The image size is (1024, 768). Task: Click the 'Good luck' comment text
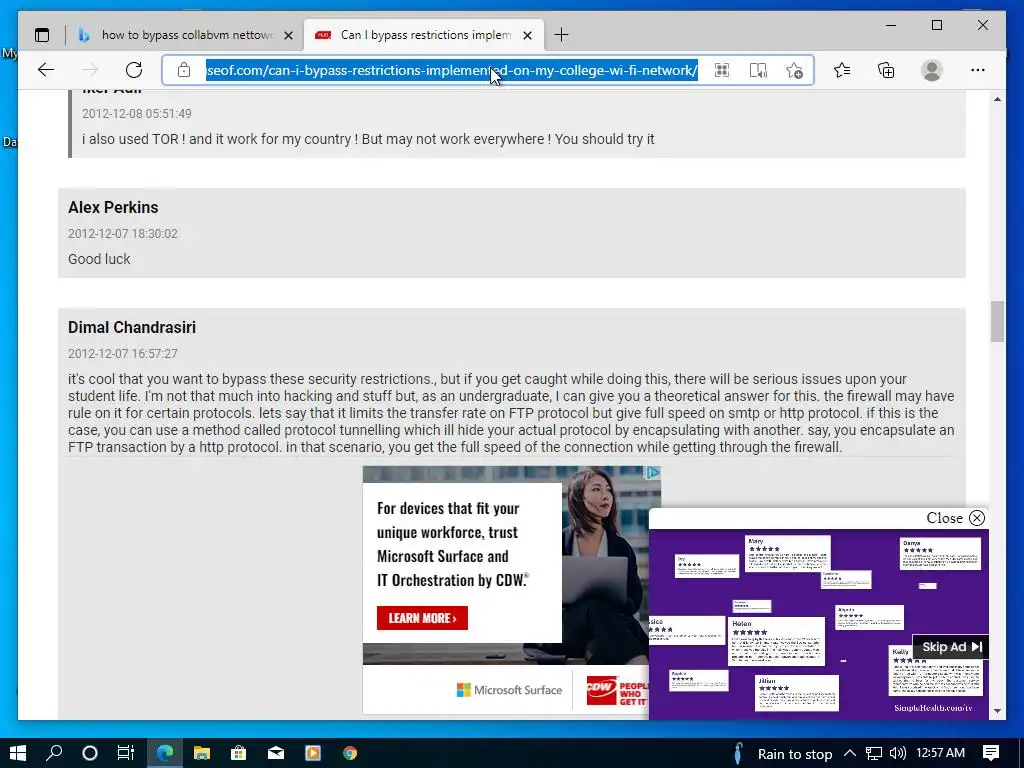[x=99, y=259]
